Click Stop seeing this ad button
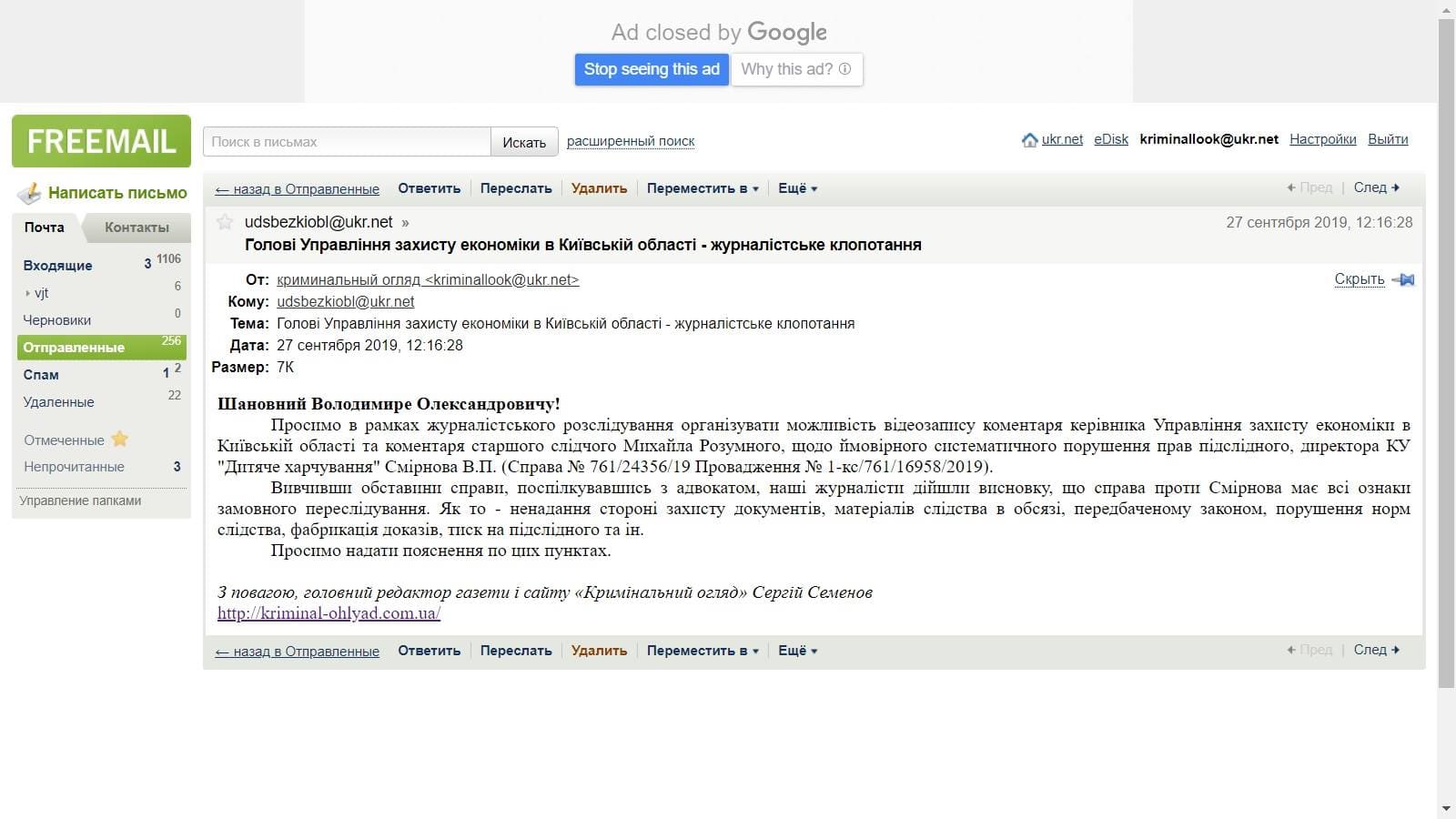The image size is (1456, 819). [x=652, y=69]
